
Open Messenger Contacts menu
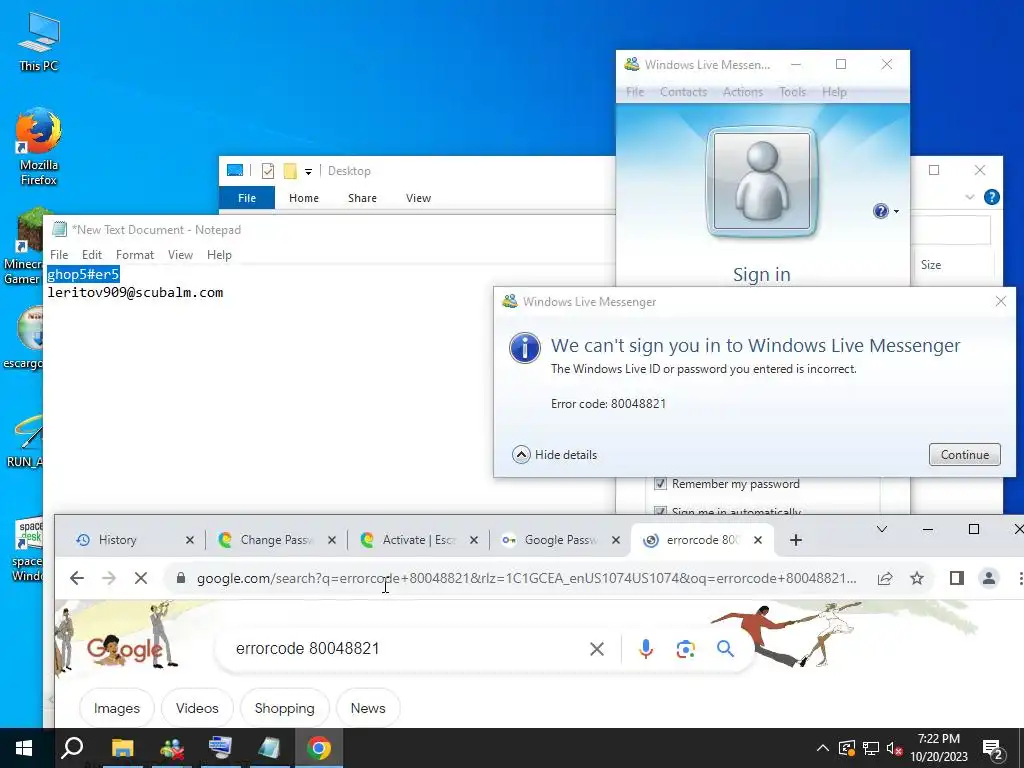pyautogui.click(x=683, y=92)
